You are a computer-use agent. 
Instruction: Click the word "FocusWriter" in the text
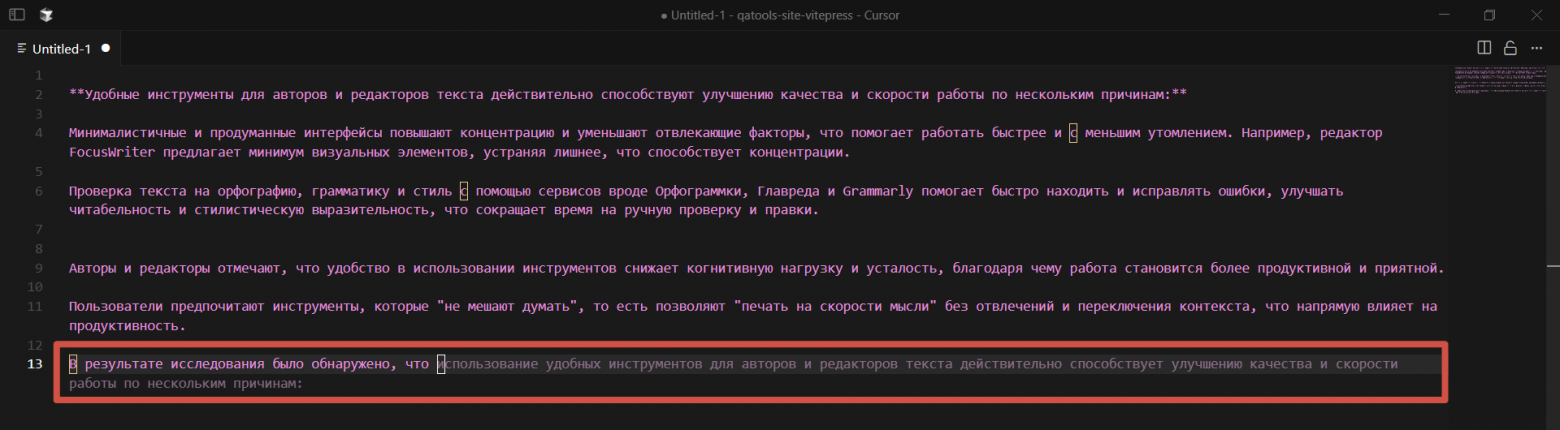click(x=111, y=152)
